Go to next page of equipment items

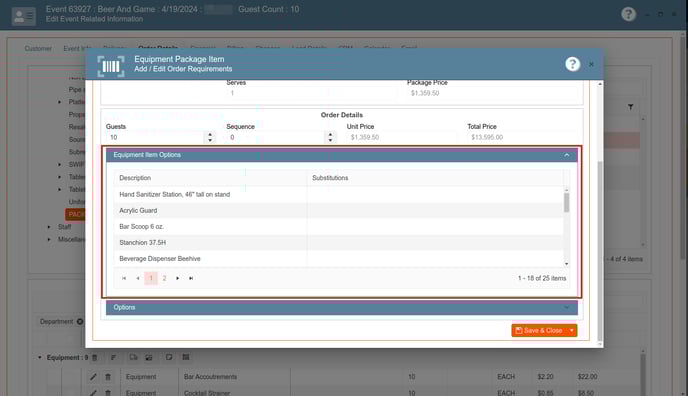(x=178, y=278)
